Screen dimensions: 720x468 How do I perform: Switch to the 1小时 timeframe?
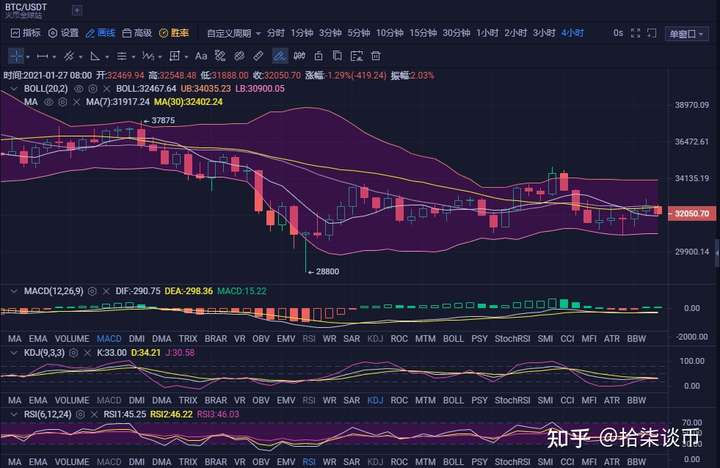click(487, 33)
